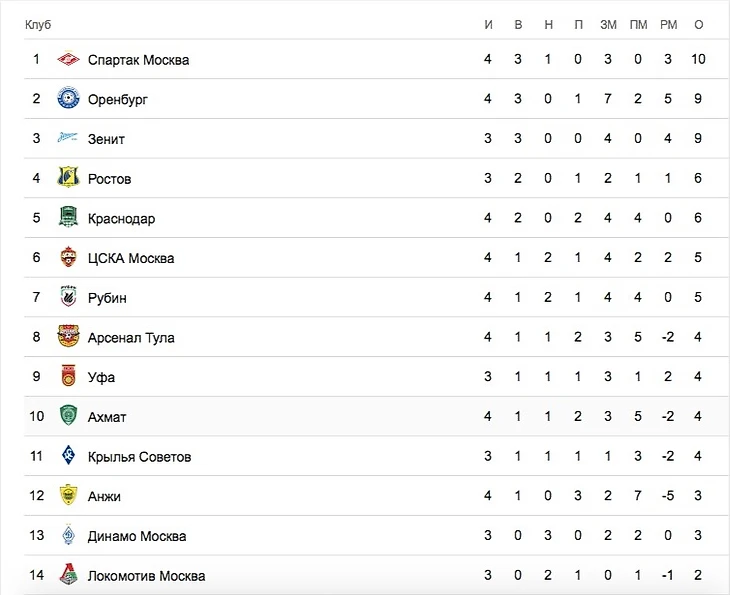Viewport: 730px width, 595px height.
Task: Click the Krylya Sovetov club logo
Action: (x=68, y=456)
